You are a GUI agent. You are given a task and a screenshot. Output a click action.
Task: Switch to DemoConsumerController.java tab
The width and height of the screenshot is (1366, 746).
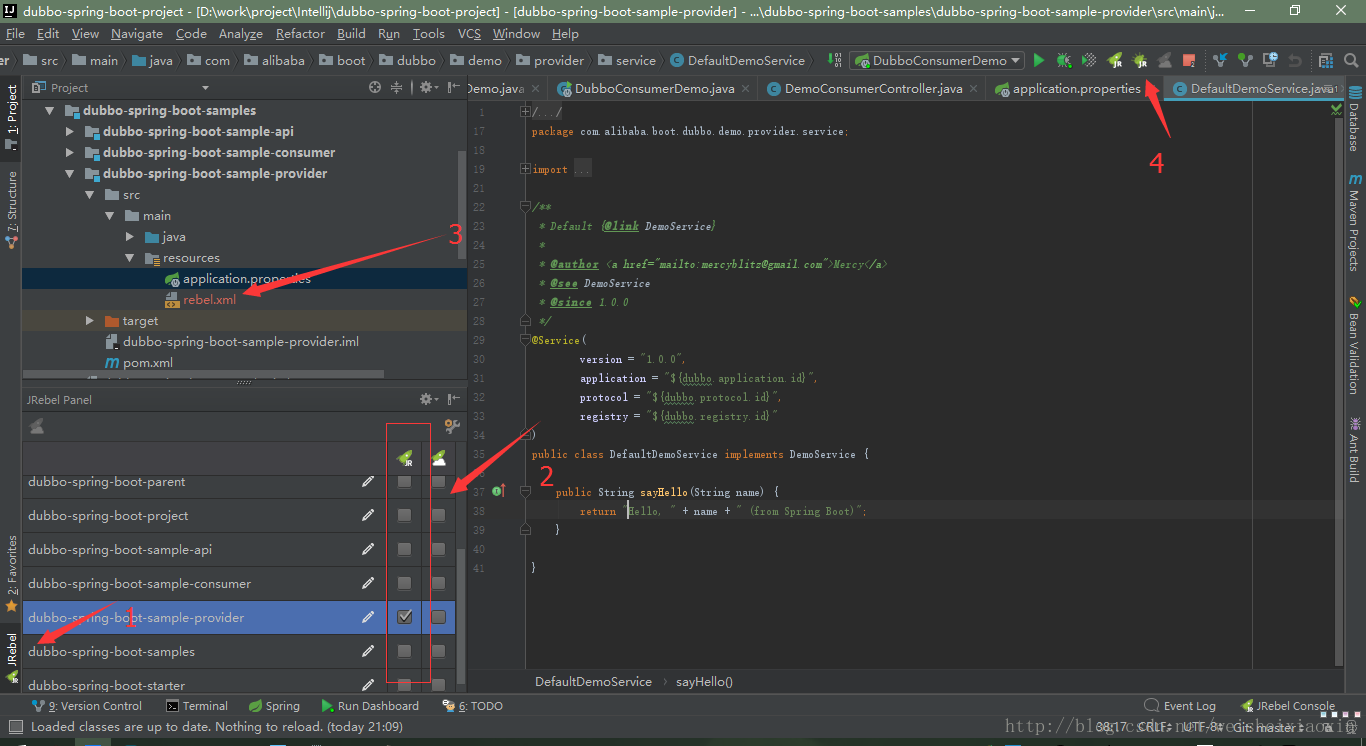(x=873, y=88)
